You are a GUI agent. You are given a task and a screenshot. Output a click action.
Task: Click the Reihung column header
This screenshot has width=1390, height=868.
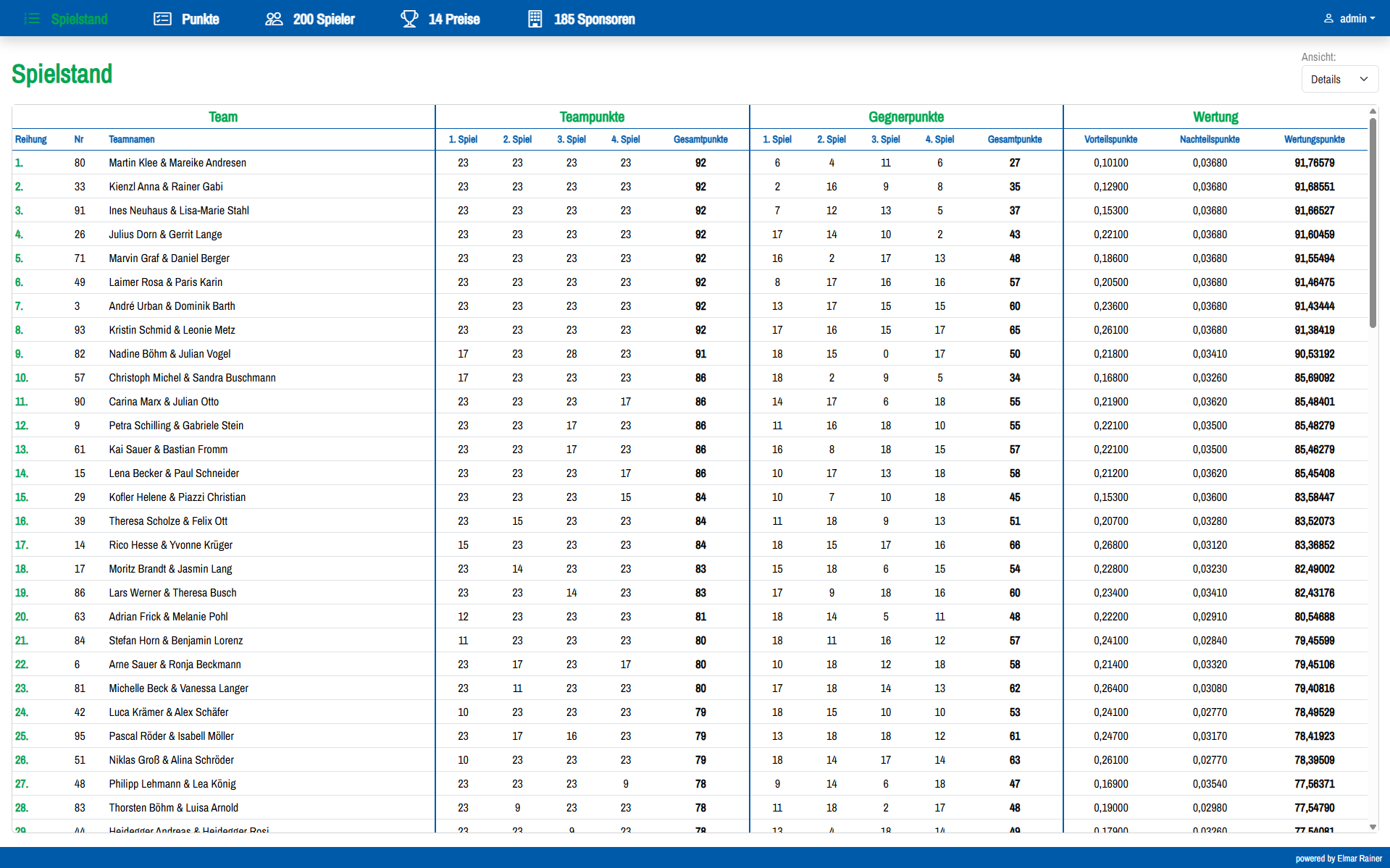click(x=30, y=139)
